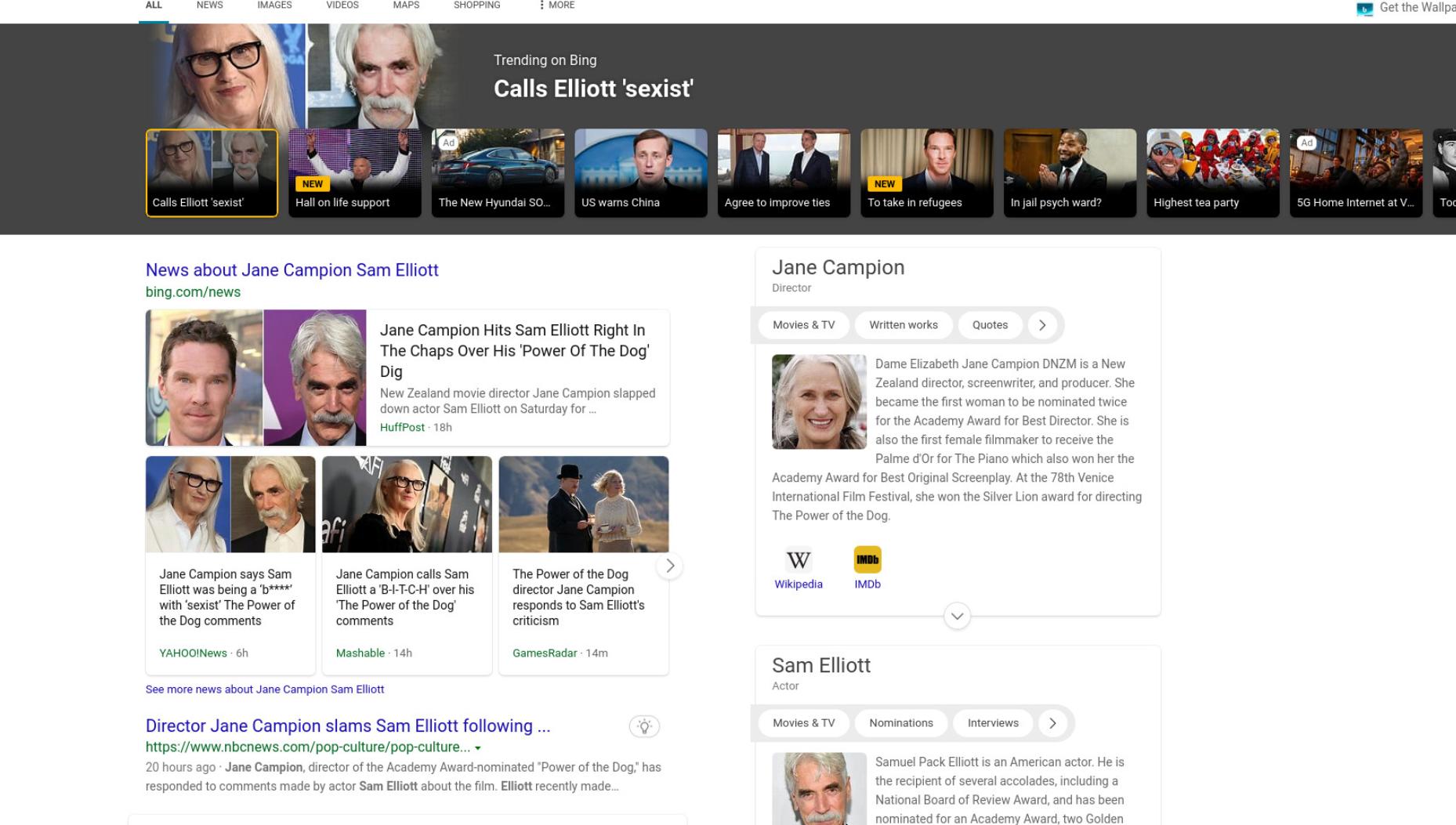Open the MORE menu with three dots

coord(557,5)
